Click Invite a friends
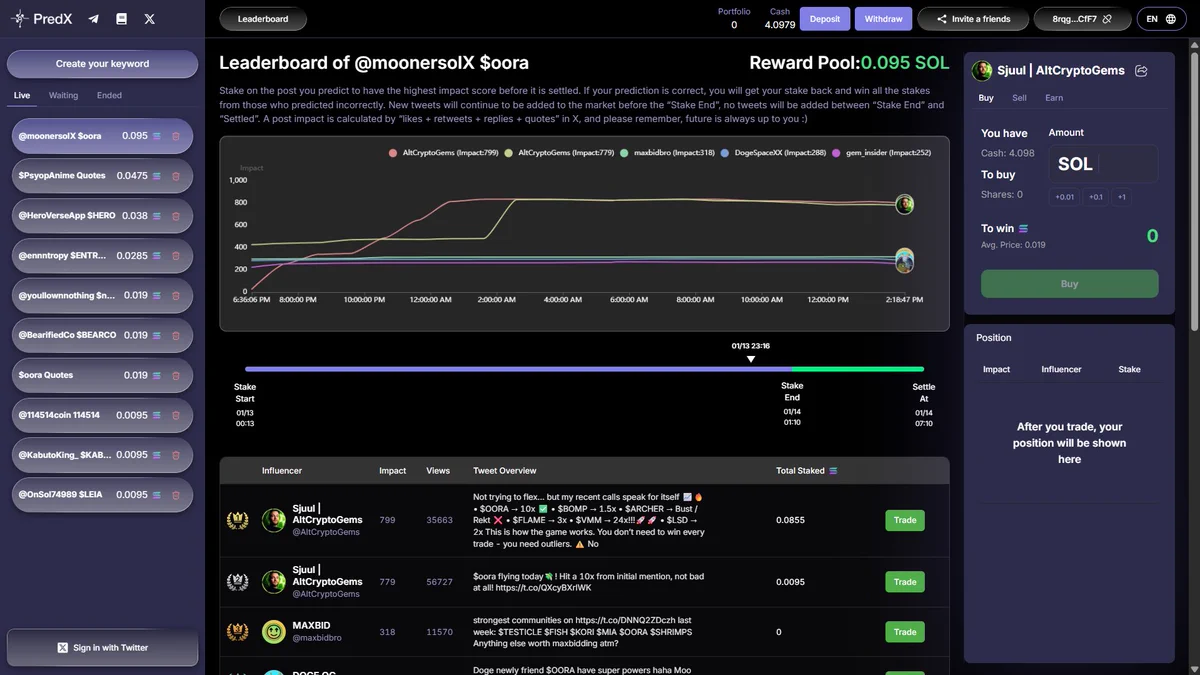This screenshot has height=675, width=1200. coord(972,19)
